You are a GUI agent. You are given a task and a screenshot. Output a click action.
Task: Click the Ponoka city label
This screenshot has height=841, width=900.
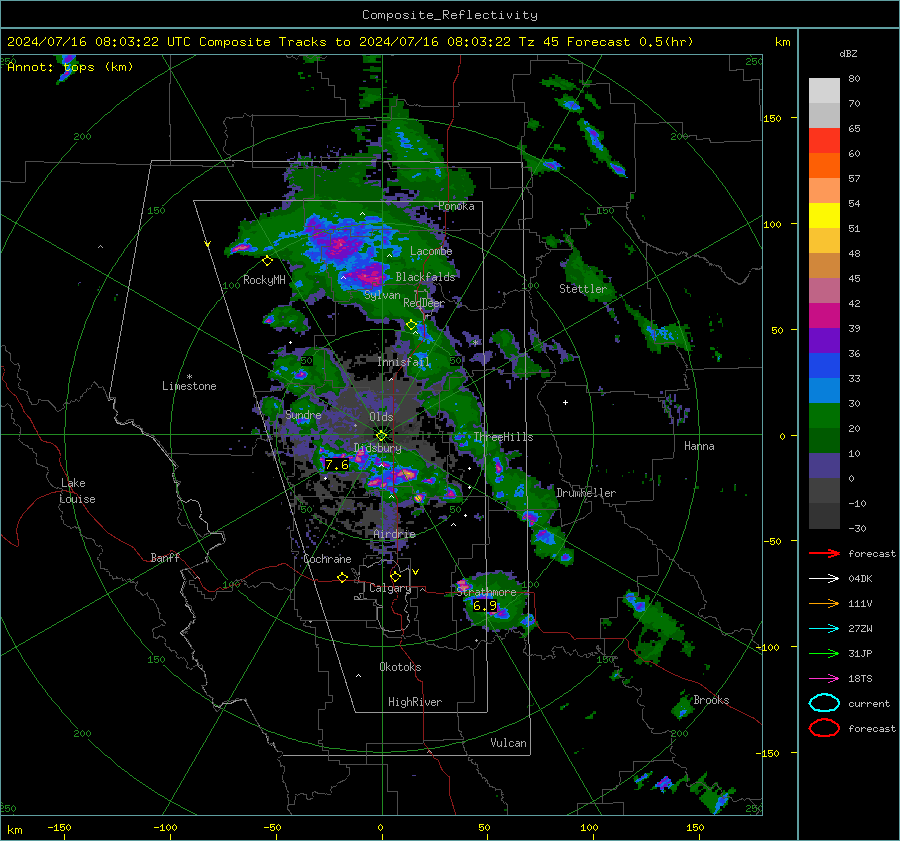click(456, 206)
